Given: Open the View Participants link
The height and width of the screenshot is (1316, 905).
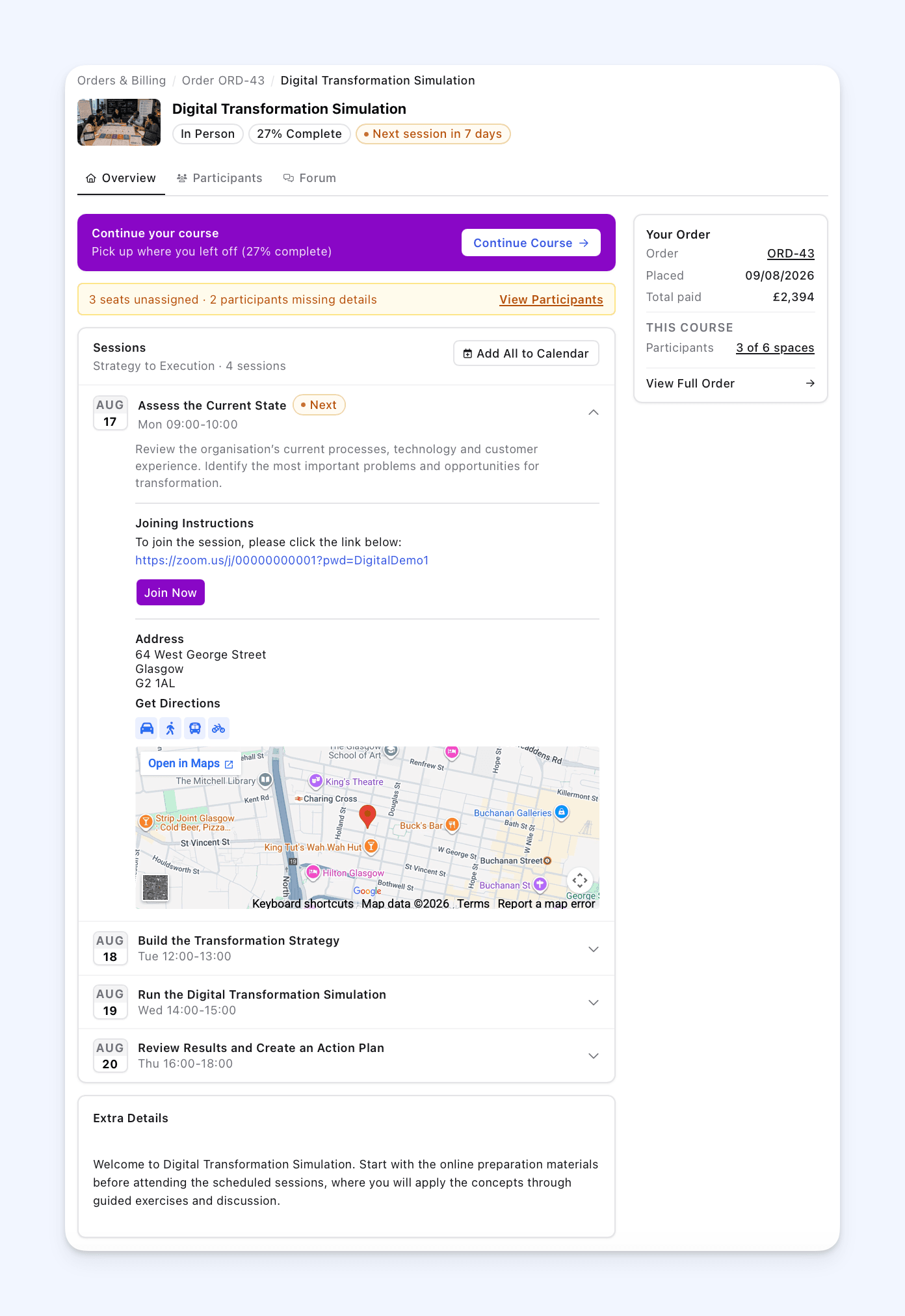Looking at the screenshot, I should [551, 300].
